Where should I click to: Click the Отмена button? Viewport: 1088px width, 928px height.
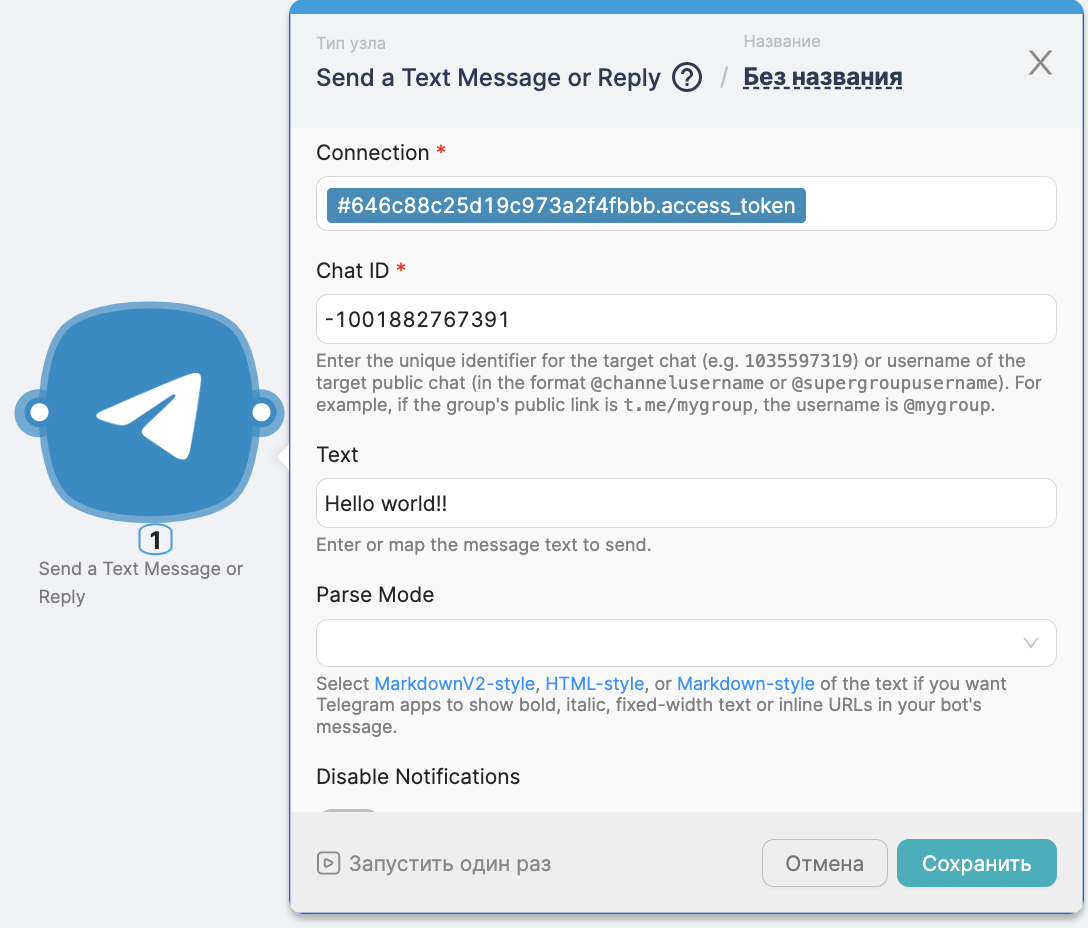824,863
